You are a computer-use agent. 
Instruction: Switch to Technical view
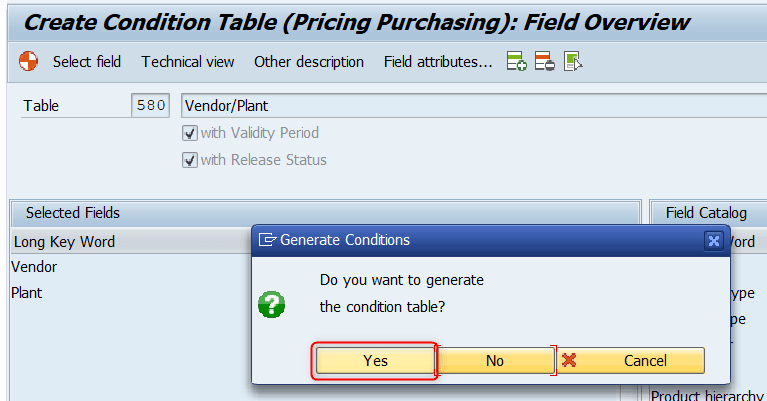coord(188,62)
